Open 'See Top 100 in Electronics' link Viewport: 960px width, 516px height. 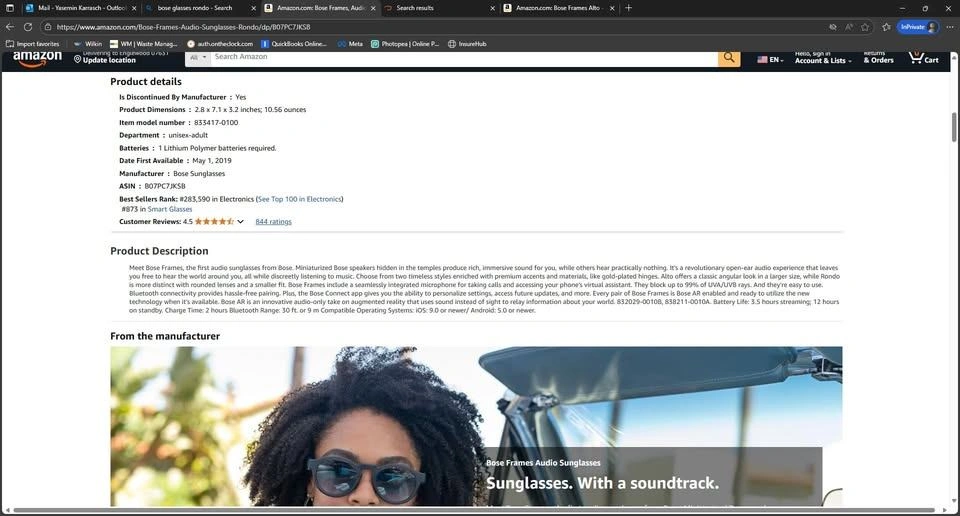pos(299,199)
